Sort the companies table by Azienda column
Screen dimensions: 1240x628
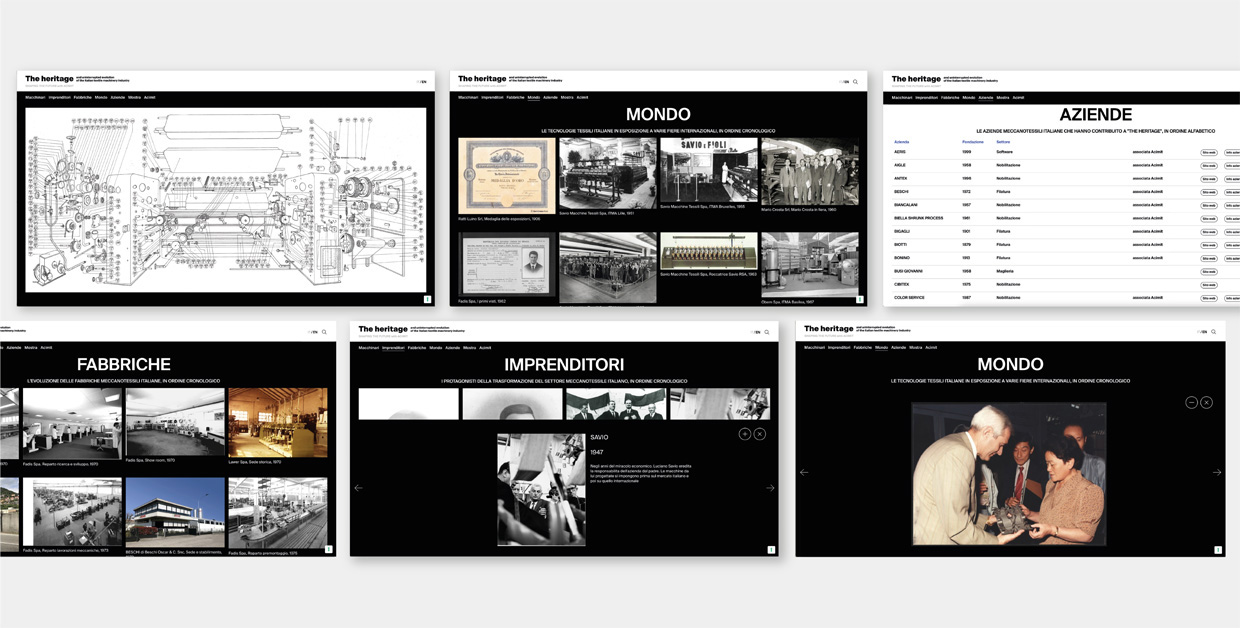coord(902,142)
